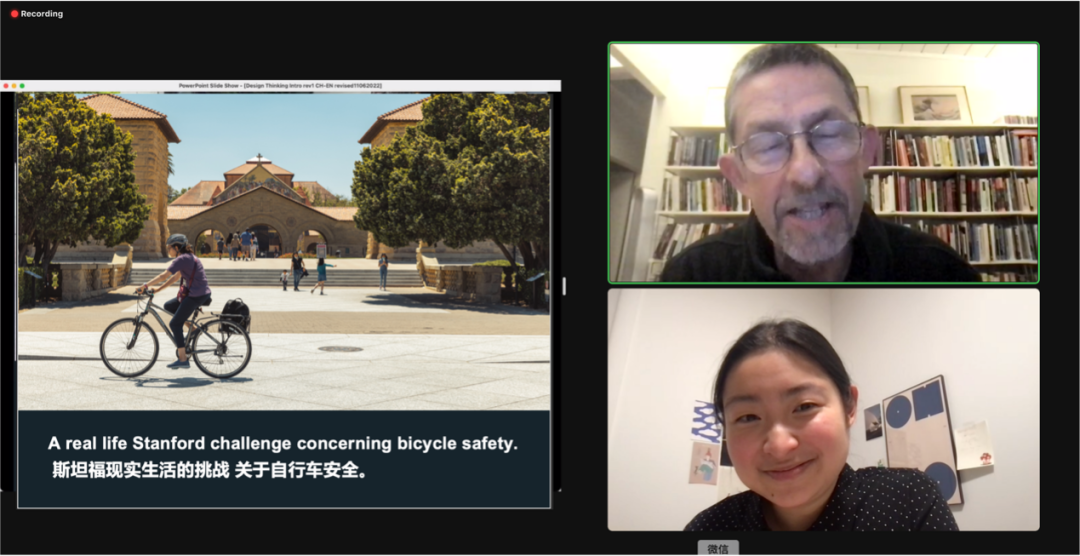Maximize the PowerPoint slide show window

[22, 86]
